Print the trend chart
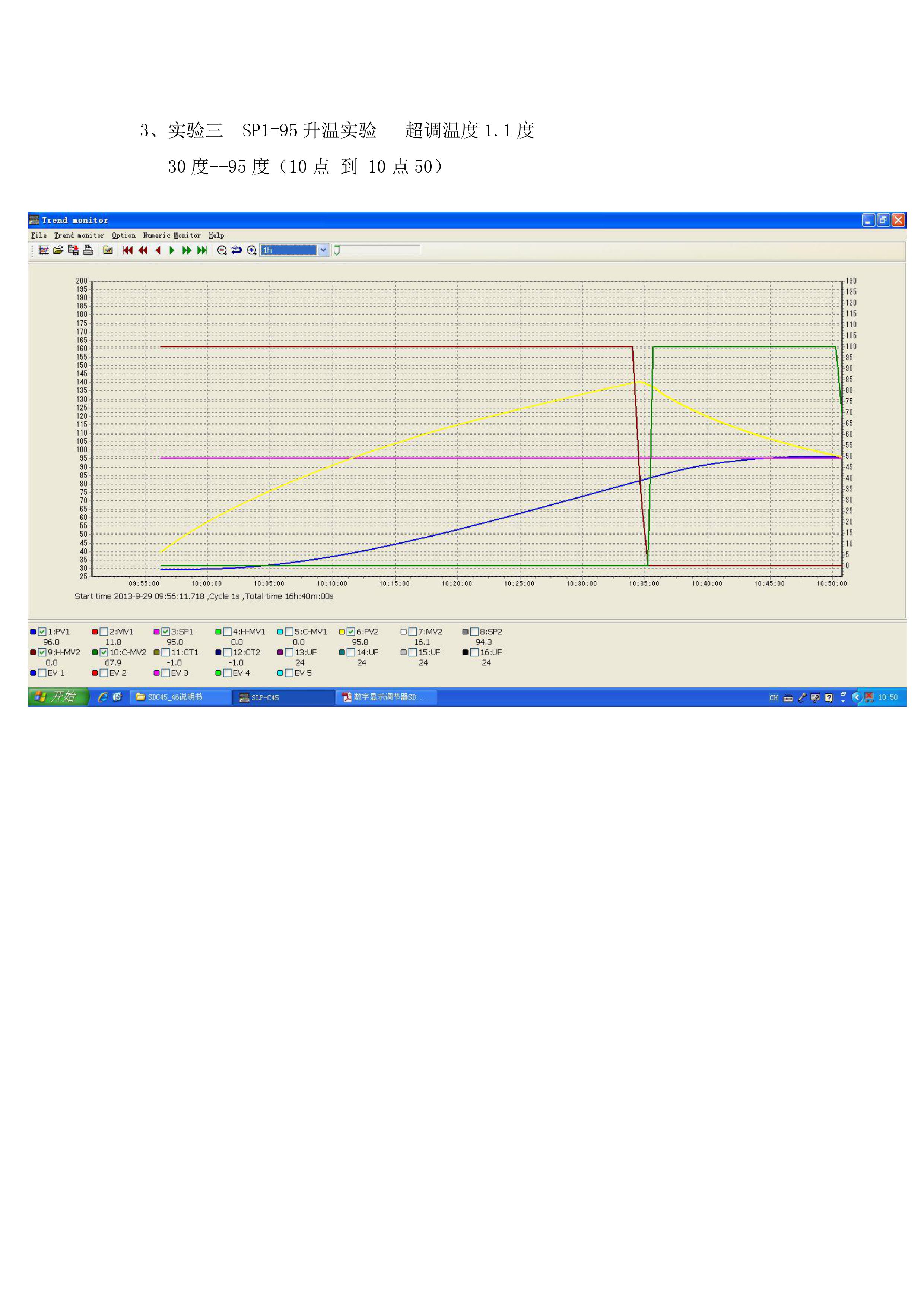Screen dimensions: 924x1307 tap(88, 250)
